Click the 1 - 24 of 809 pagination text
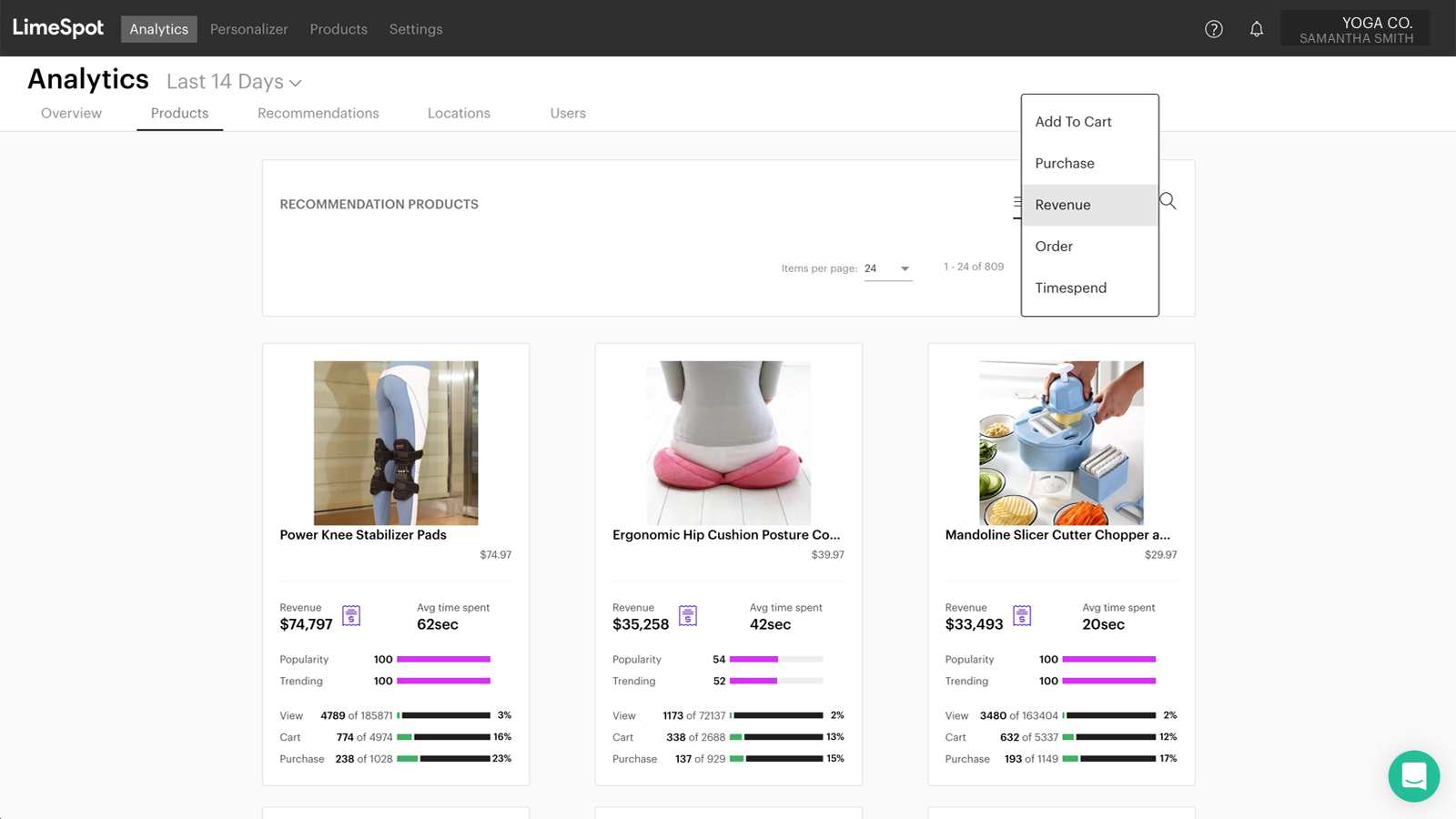Image resolution: width=1456 pixels, height=819 pixels. click(x=974, y=267)
